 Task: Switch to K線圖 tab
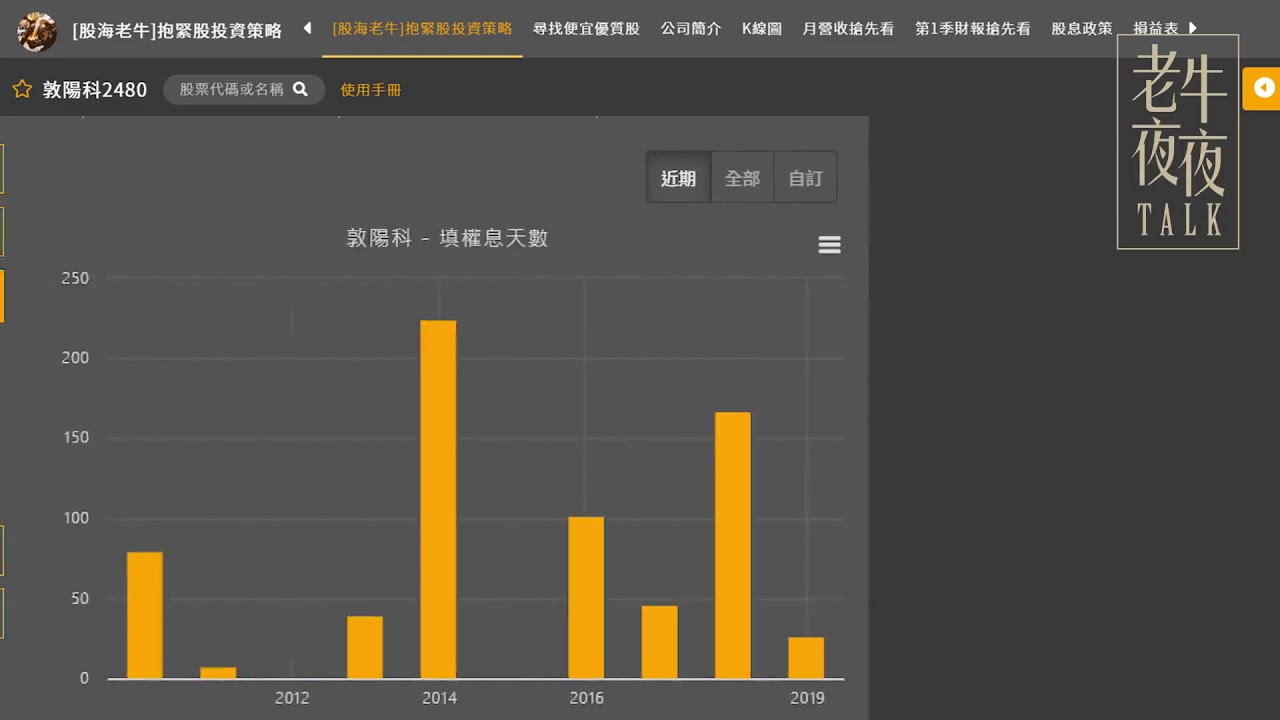[762, 28]
